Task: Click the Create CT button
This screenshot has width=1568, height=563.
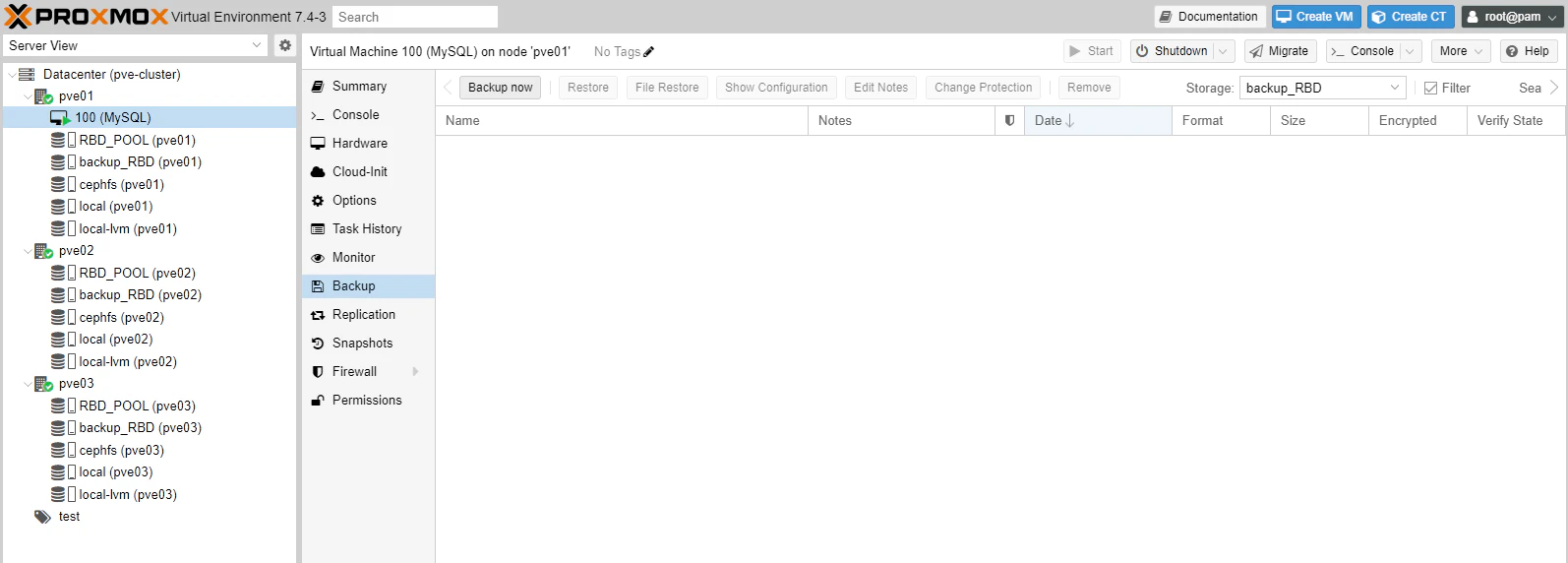Action: [1411, 17]
